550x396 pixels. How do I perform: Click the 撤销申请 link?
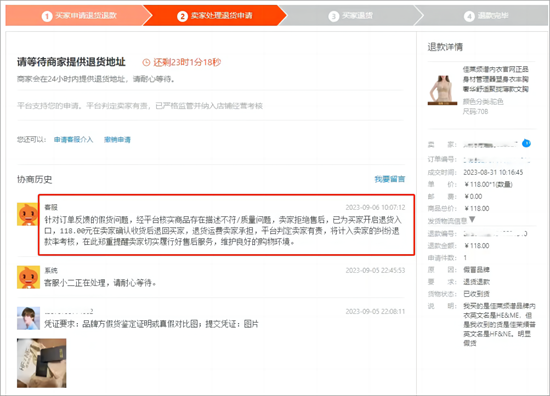pos(117,140)
